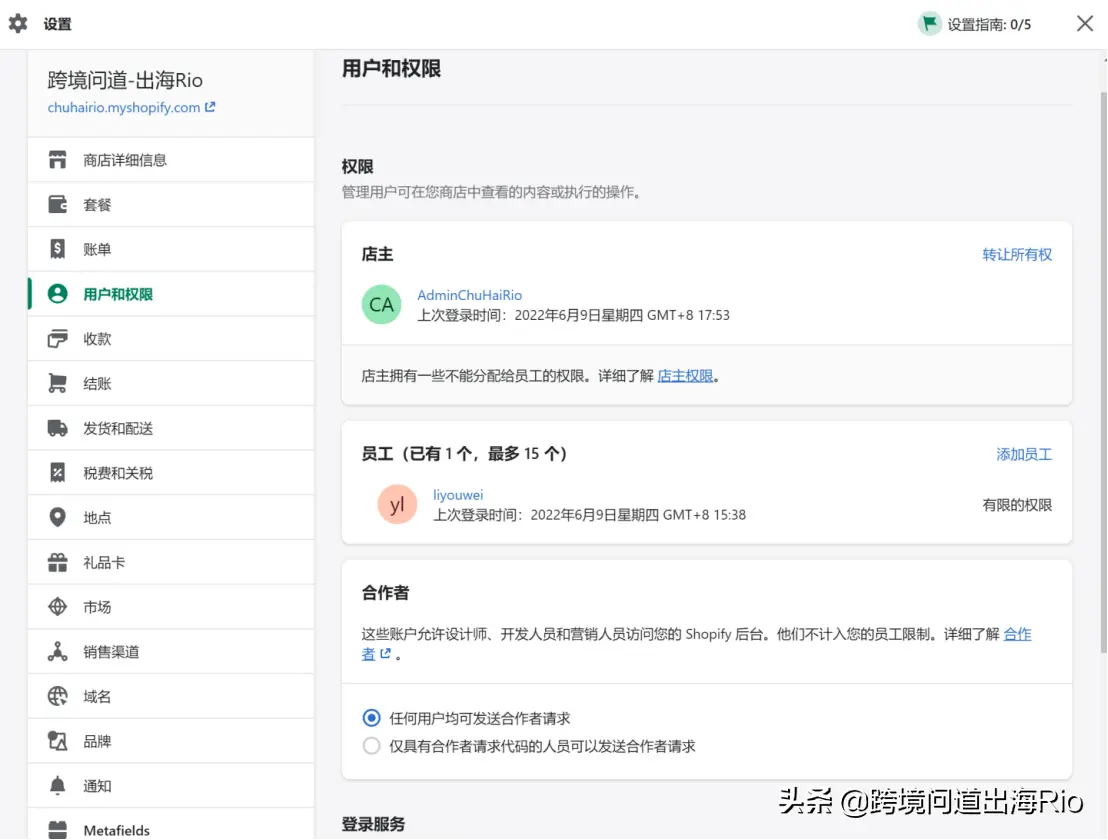Select the payments card icon
Viewport: 1108px width, 840px height.
(x=58, y=339)
